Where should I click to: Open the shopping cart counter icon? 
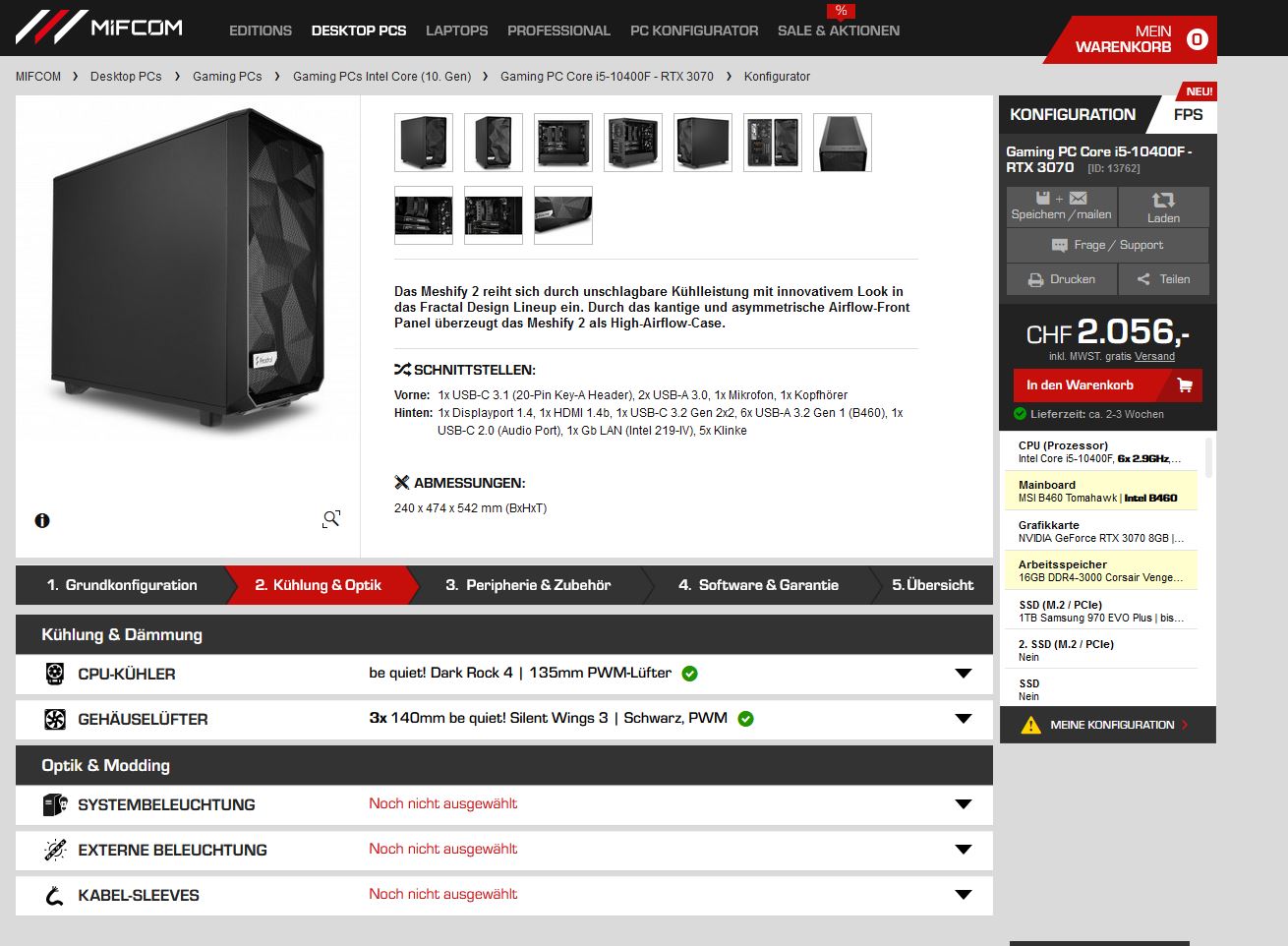click(1197, 39)
